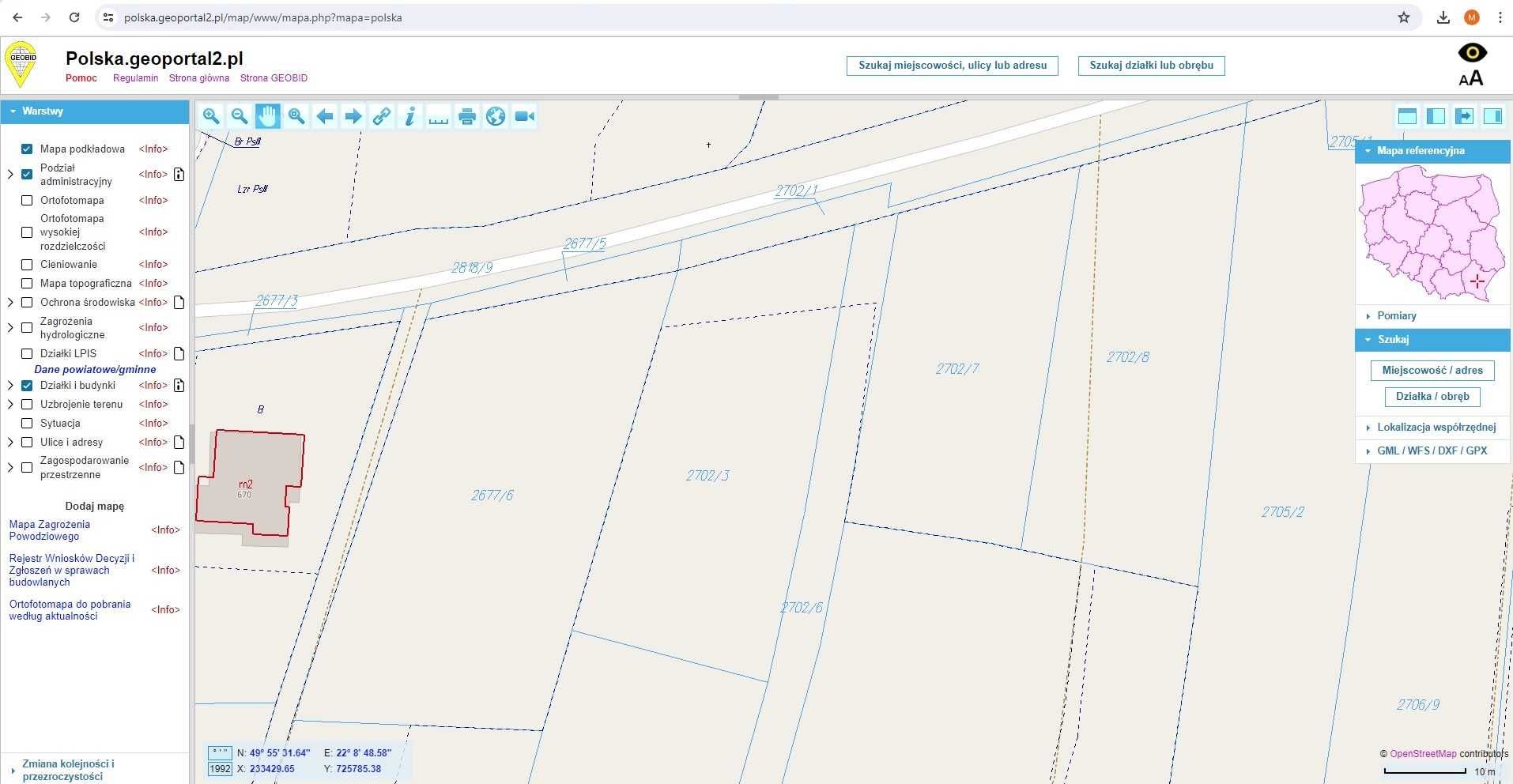Viewport: 1513px width, 784px height.
Task: Click the globe icon in map toolbar
Action: click(x=496, y=117)
